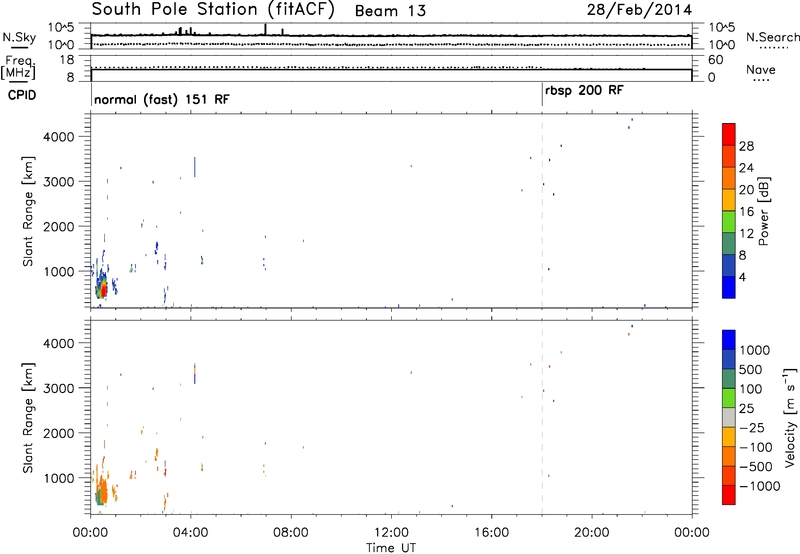The height and width of the screenshot is (554, 800).
Task: Click the 'N.Sky' legend label
Action: point(19,37)
